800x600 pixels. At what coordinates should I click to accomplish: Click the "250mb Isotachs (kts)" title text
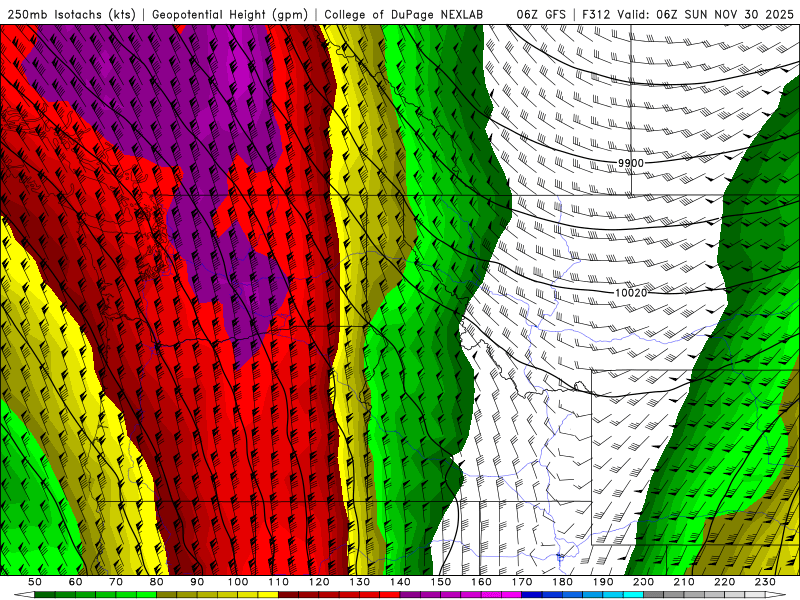coord(71,15)
